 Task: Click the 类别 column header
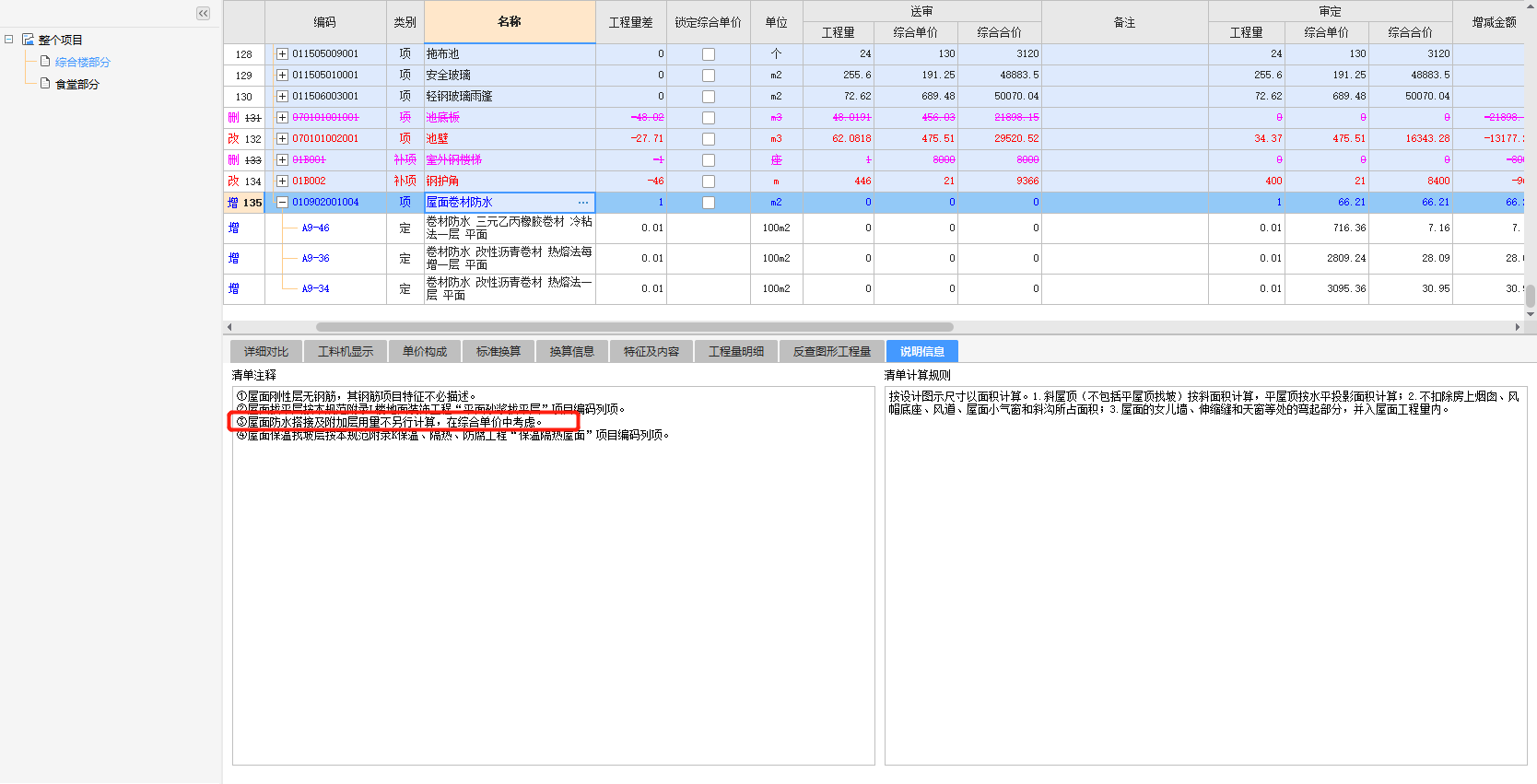point(405,21)
